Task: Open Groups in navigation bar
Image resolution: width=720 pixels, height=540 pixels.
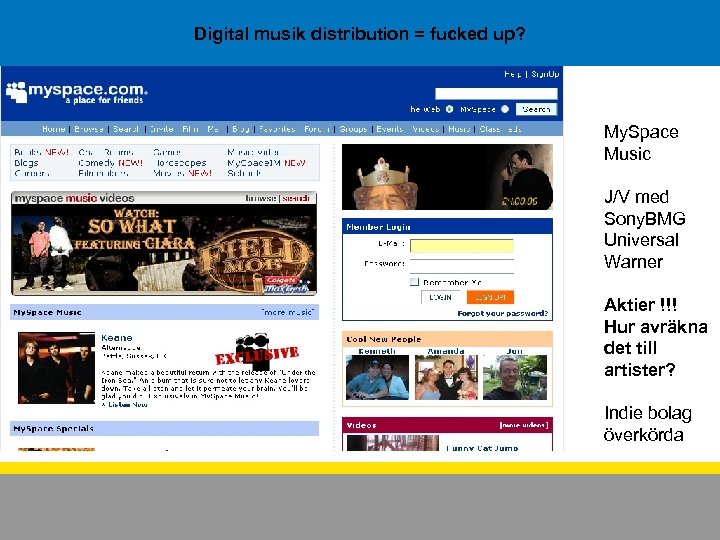Action: (353, 129)
